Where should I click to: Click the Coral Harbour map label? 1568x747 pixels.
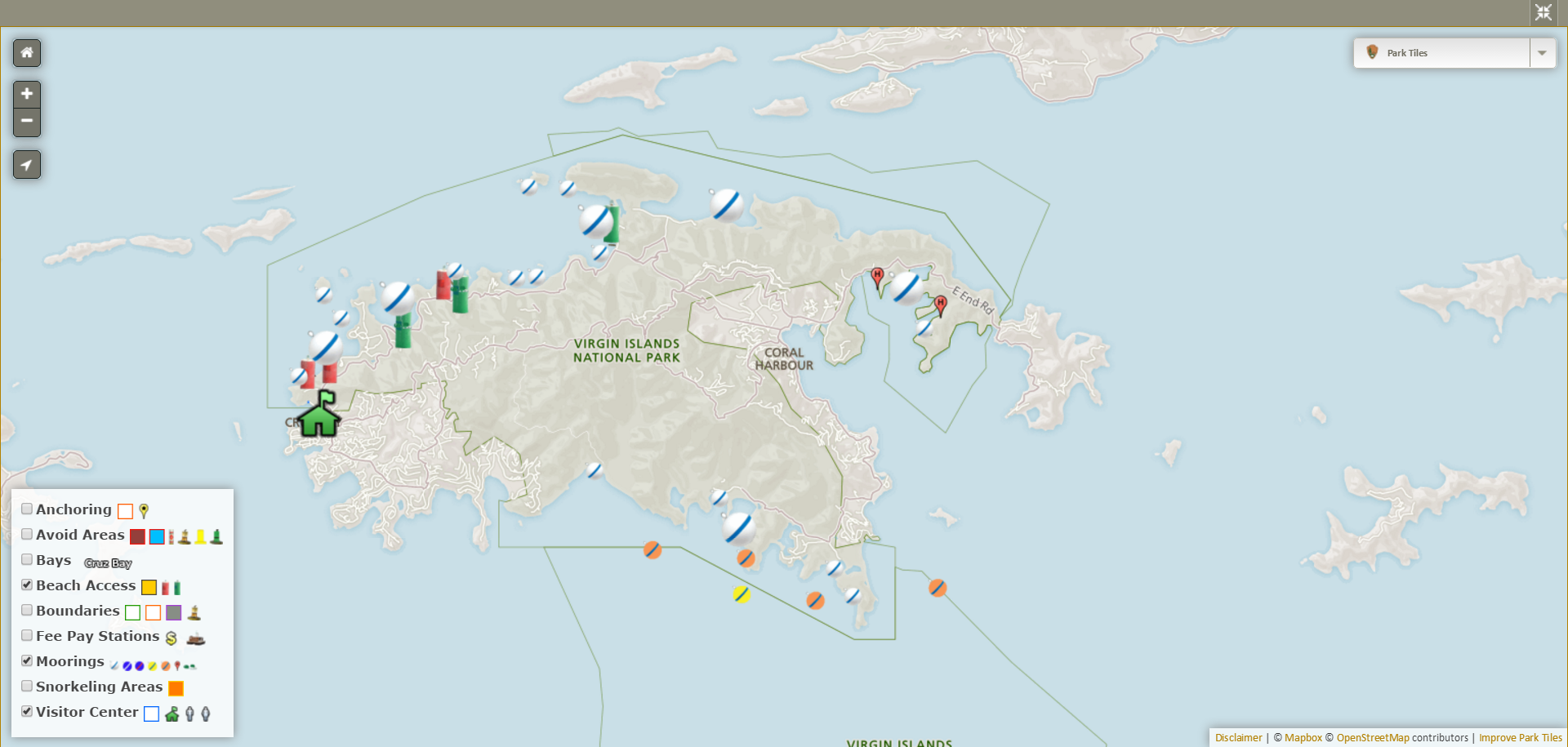click(784, 359)
